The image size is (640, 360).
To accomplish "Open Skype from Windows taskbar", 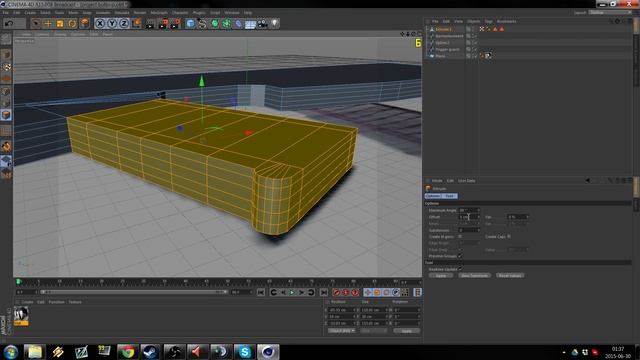I will click(x=244, y=352).
